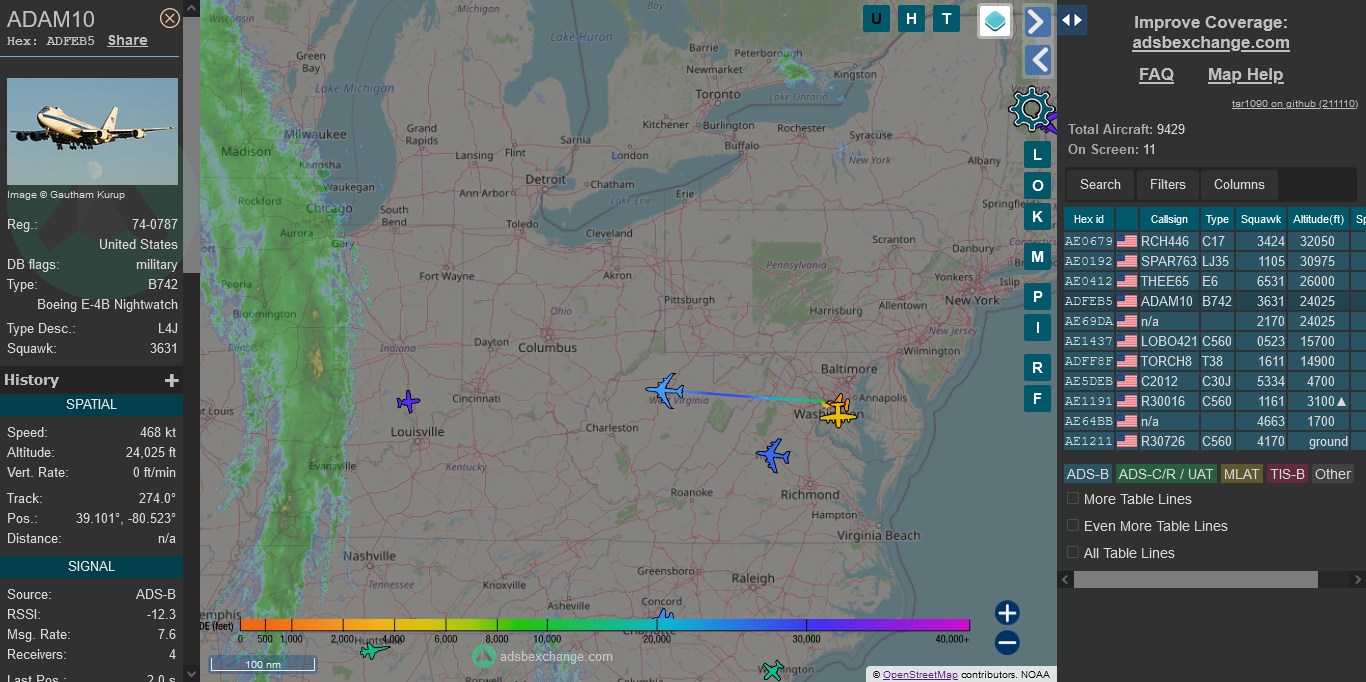1366x682 pixels.
Task: Click the Share link for ADAM10
Action: pyautogui.click(x=128, y=41)
